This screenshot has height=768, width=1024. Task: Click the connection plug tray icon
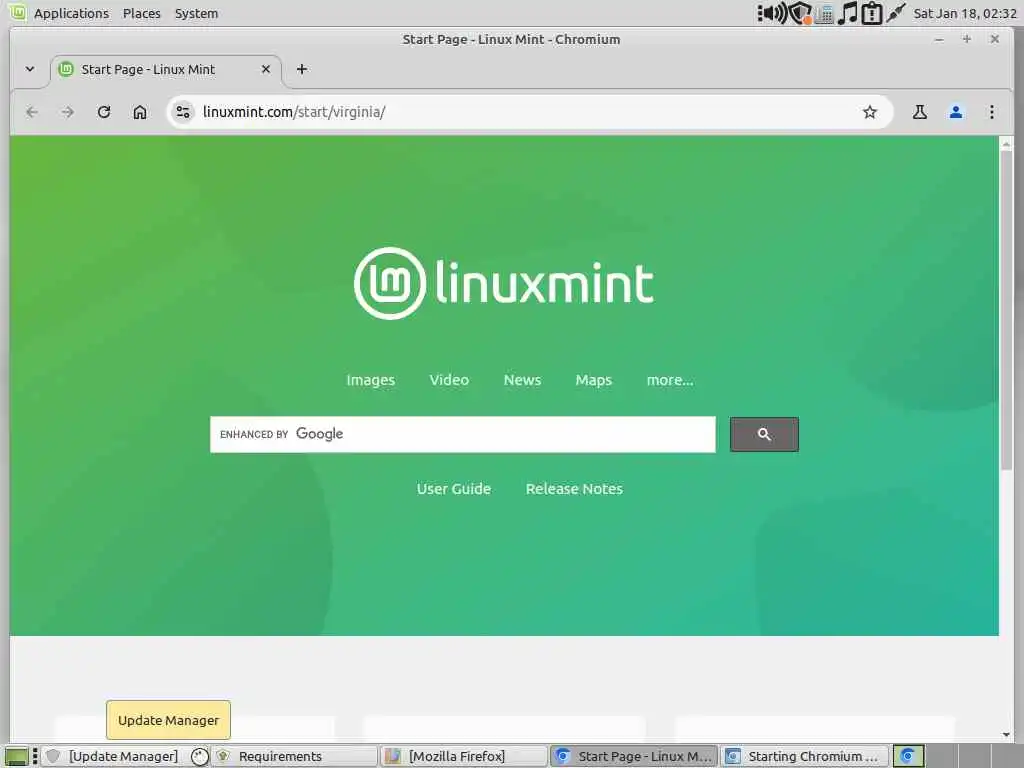pos(896,12)
